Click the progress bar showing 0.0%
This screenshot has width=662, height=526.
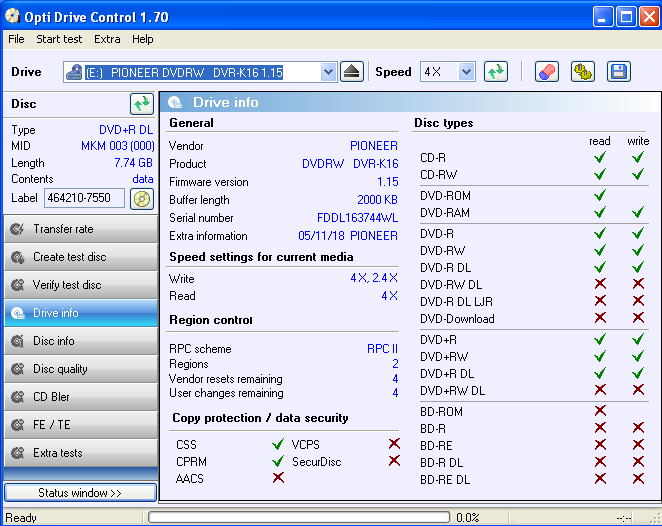(299, 517)
